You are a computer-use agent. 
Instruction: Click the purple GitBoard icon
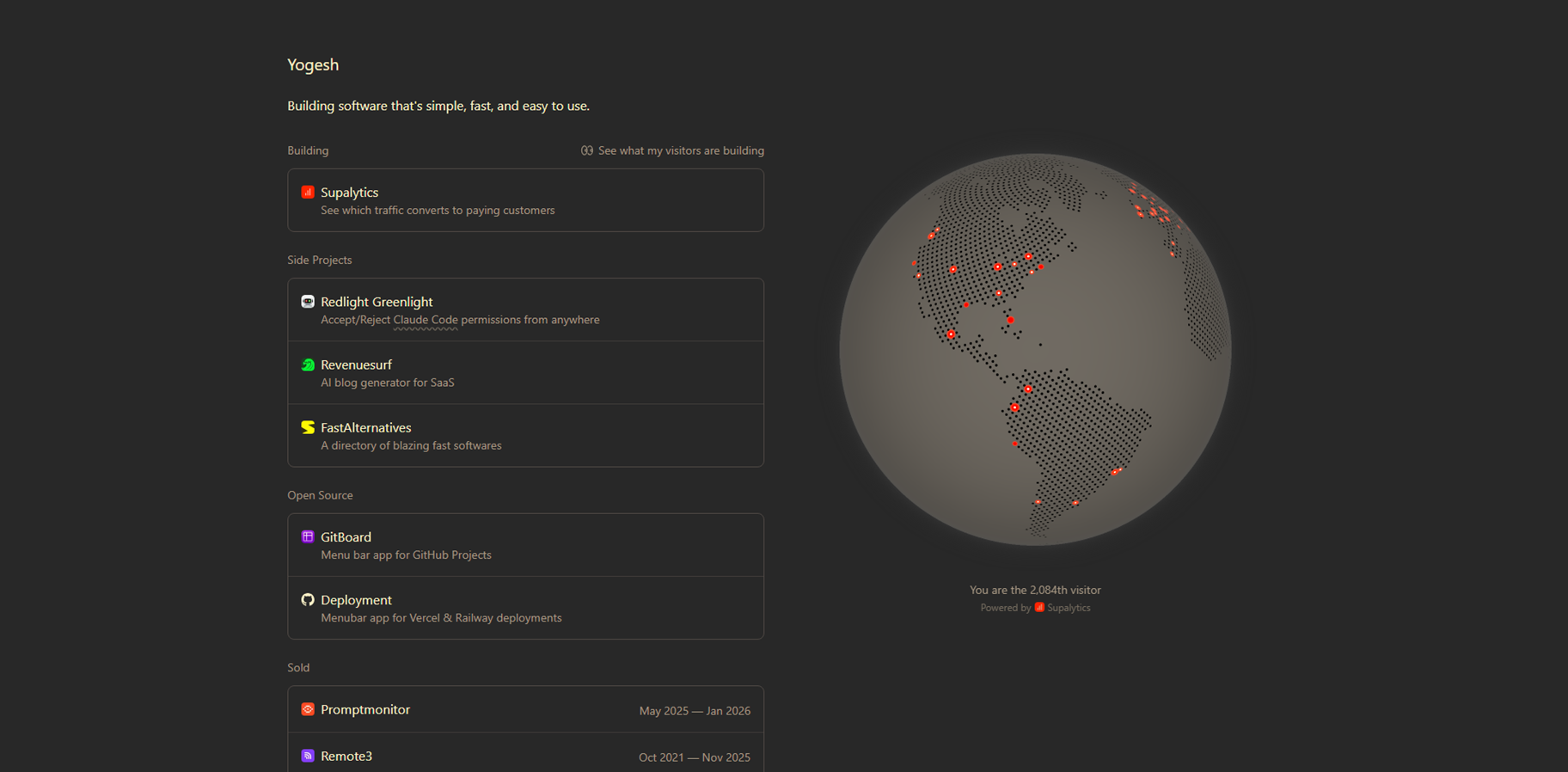[308, 536]
